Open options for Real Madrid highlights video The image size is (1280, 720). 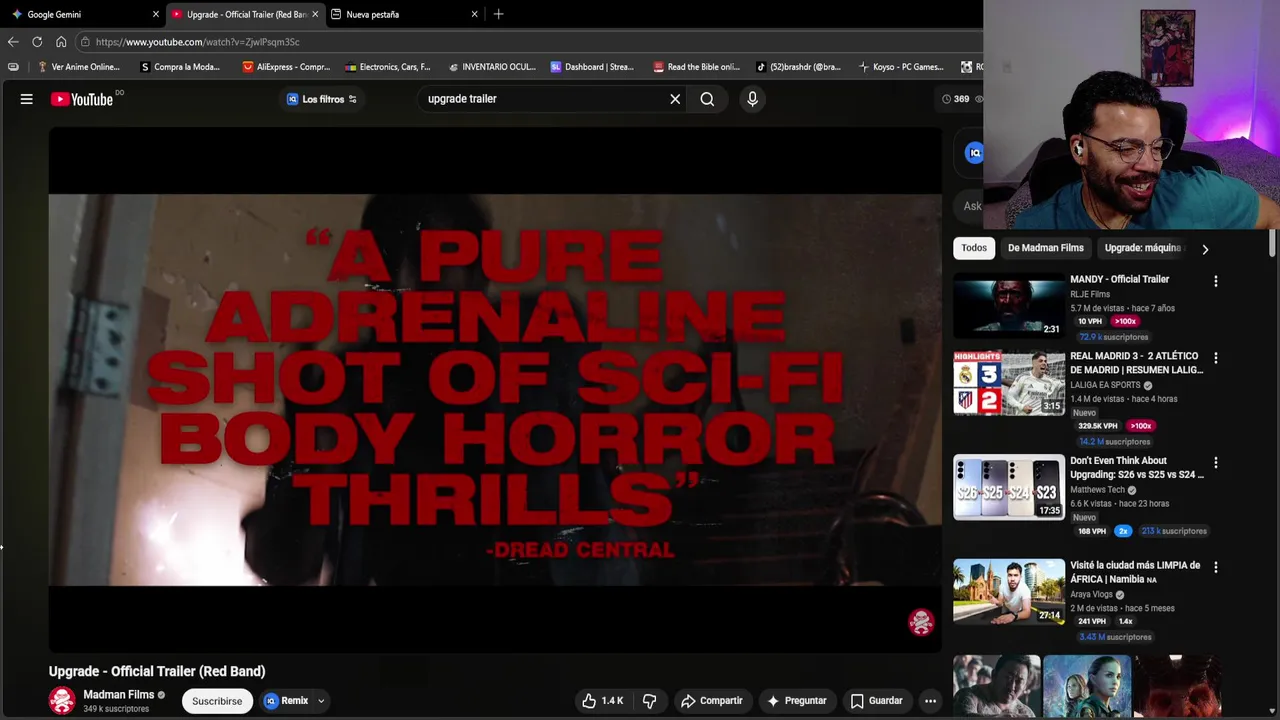coord(1215,358)
